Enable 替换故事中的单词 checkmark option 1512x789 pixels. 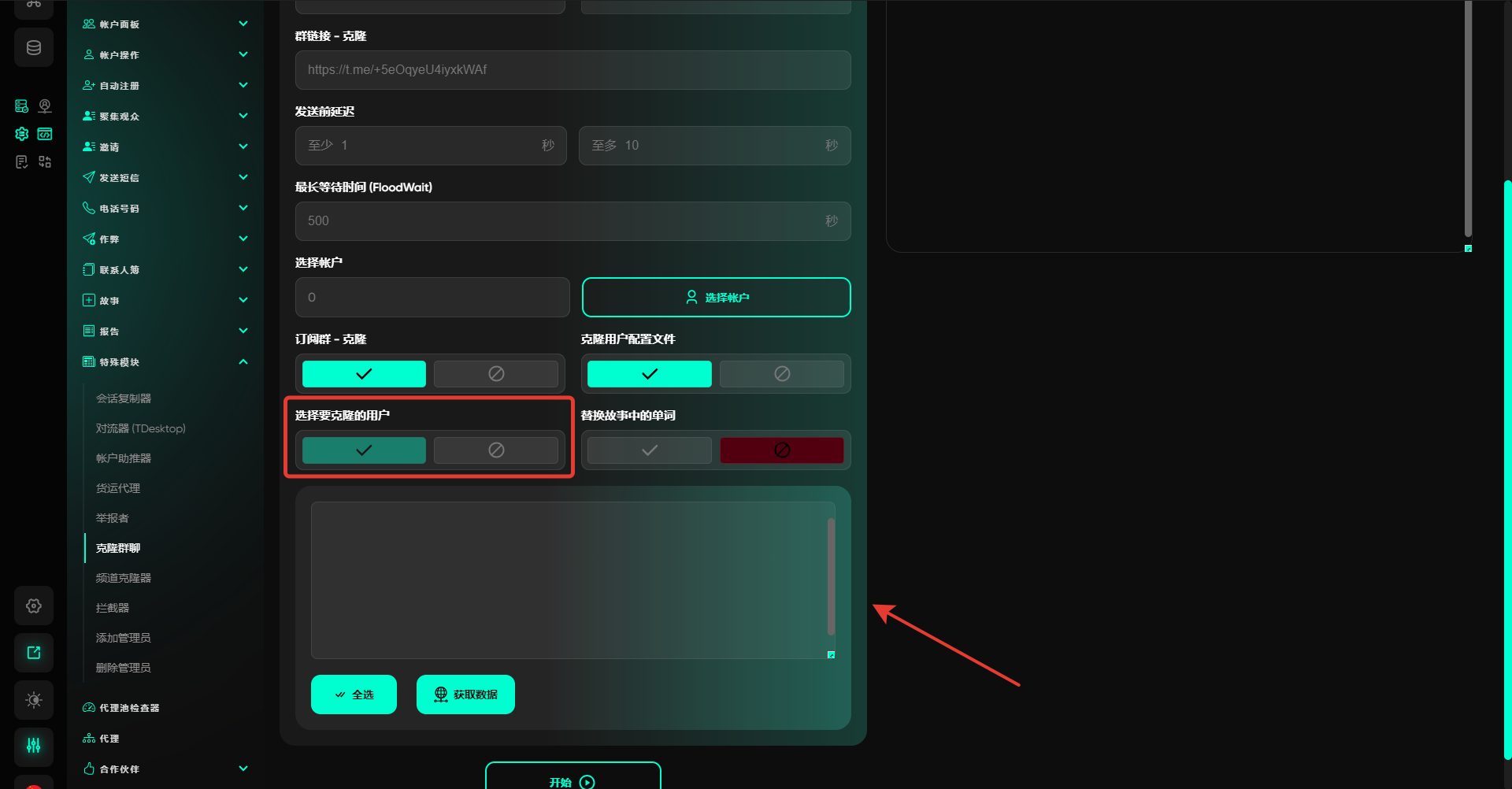click(x=649, y=450)
